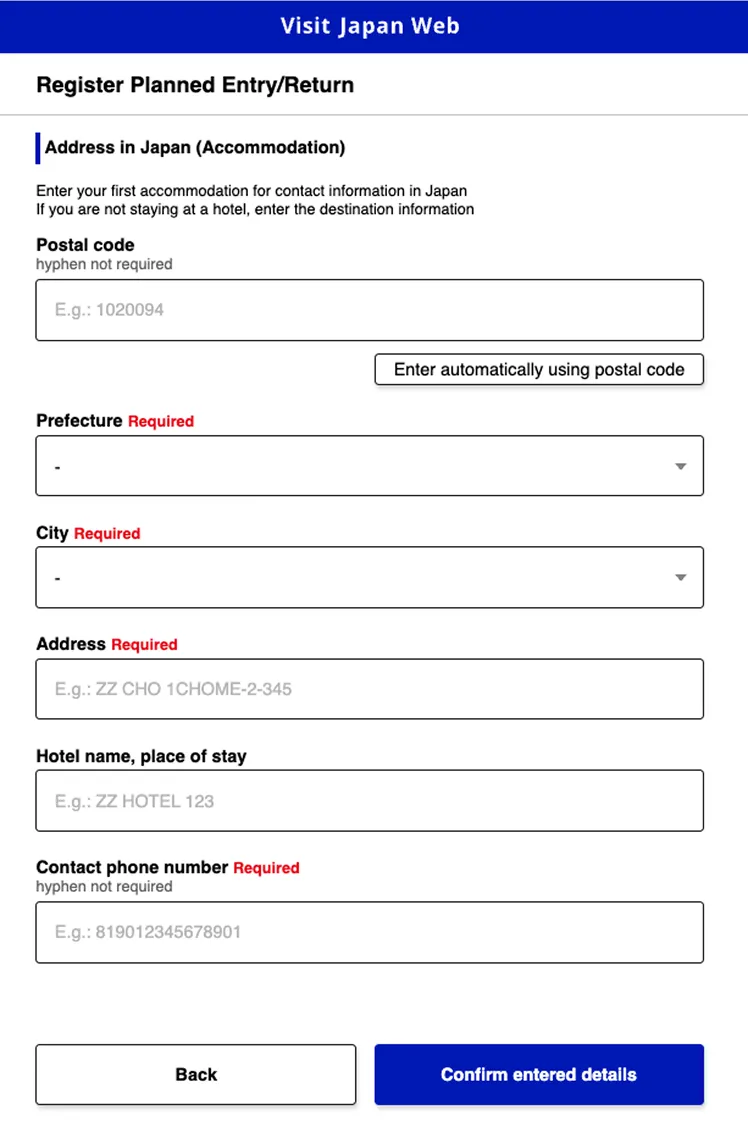Click the Required label beside Prefecture
Viewport: 748px width, 1140px height.
pos(161,421)
